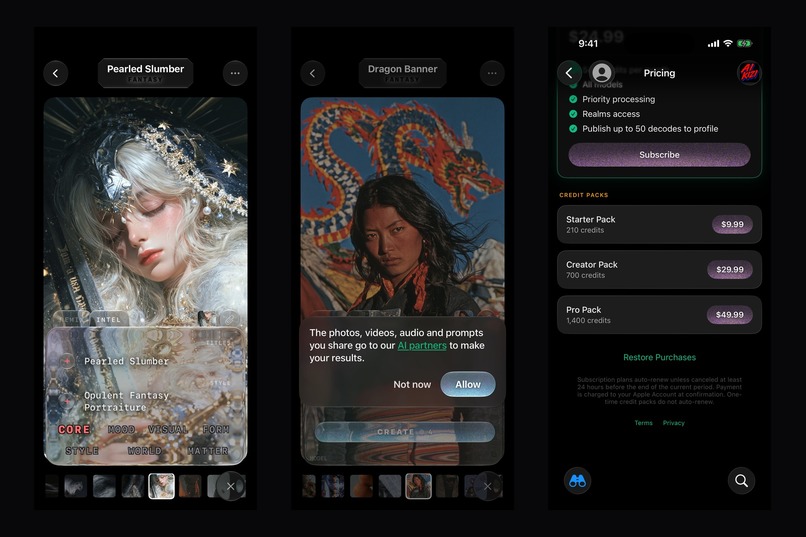Screen dimensions: 806x537
Task: Choose Not now in the permission dialog
Action: click(x=412, y=384)
